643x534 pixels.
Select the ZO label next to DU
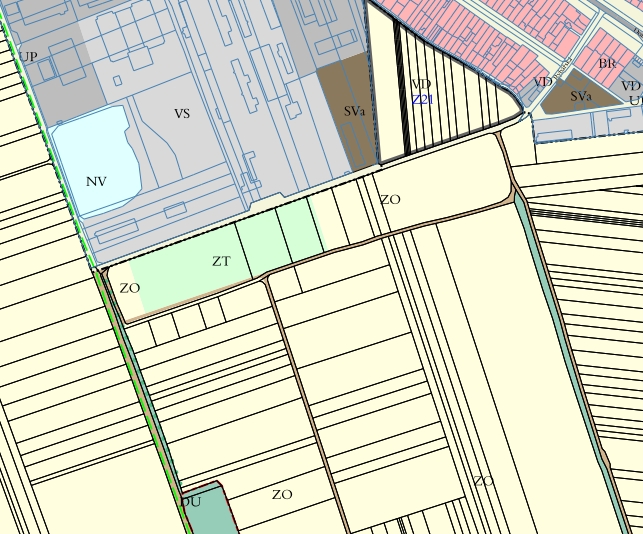tap(282, 495)
